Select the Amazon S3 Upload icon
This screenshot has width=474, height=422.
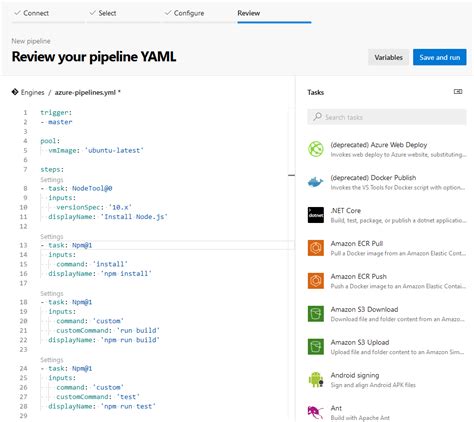point(316,347)
